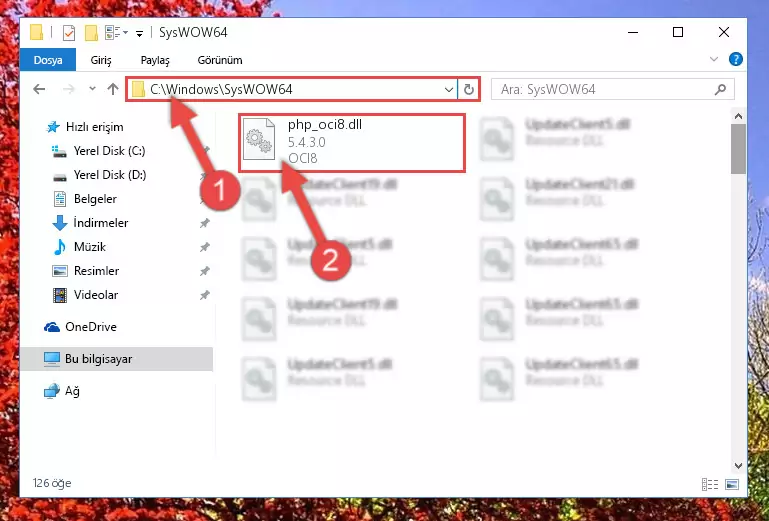Click the back navigation arrow
The height and width of the screenshot is (521, 769).
39,89
